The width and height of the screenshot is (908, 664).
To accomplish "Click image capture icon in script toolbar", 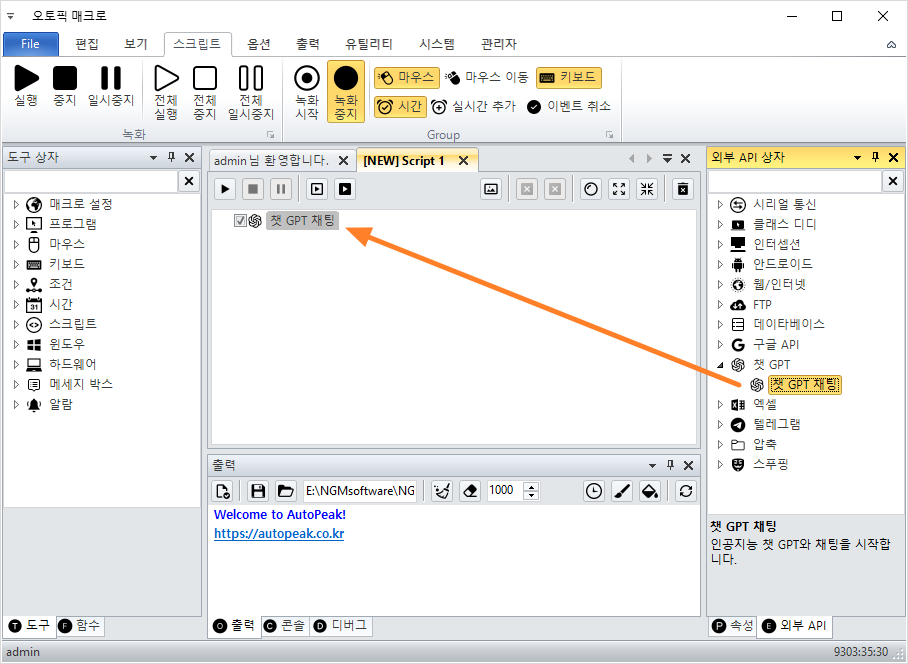I will coord(491,189).
